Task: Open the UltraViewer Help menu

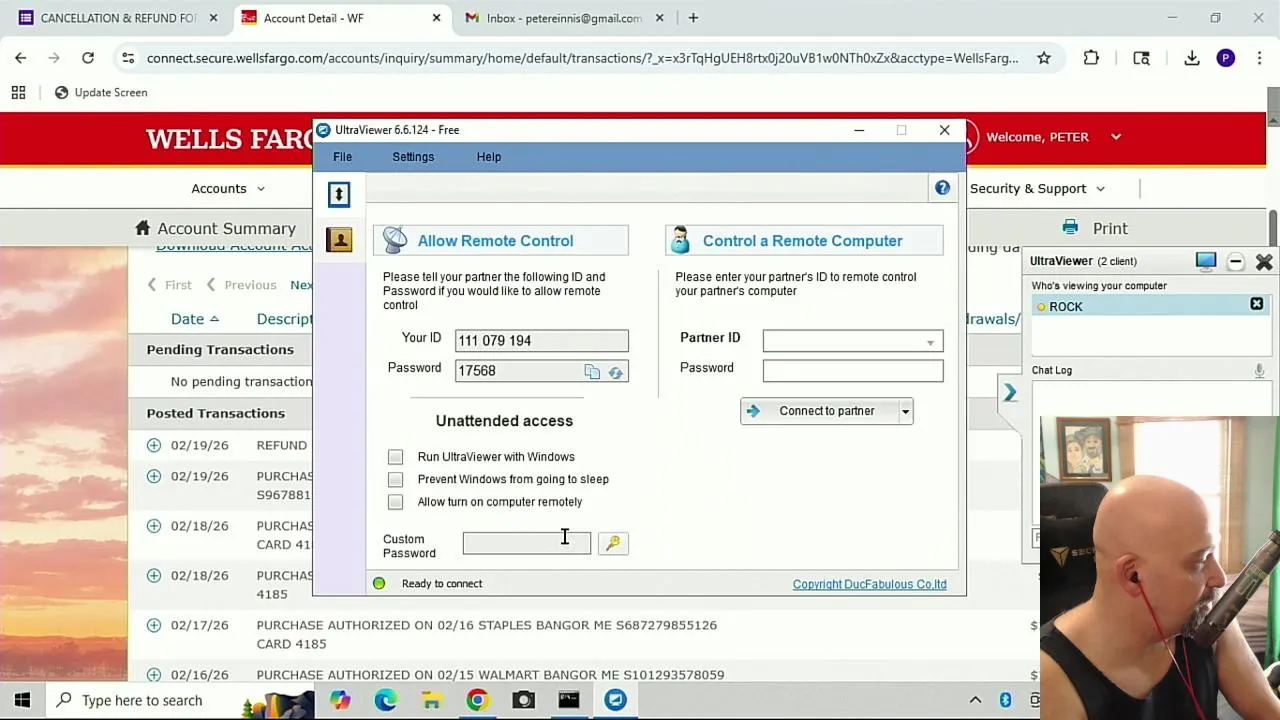Action: [x=489, y=157]
